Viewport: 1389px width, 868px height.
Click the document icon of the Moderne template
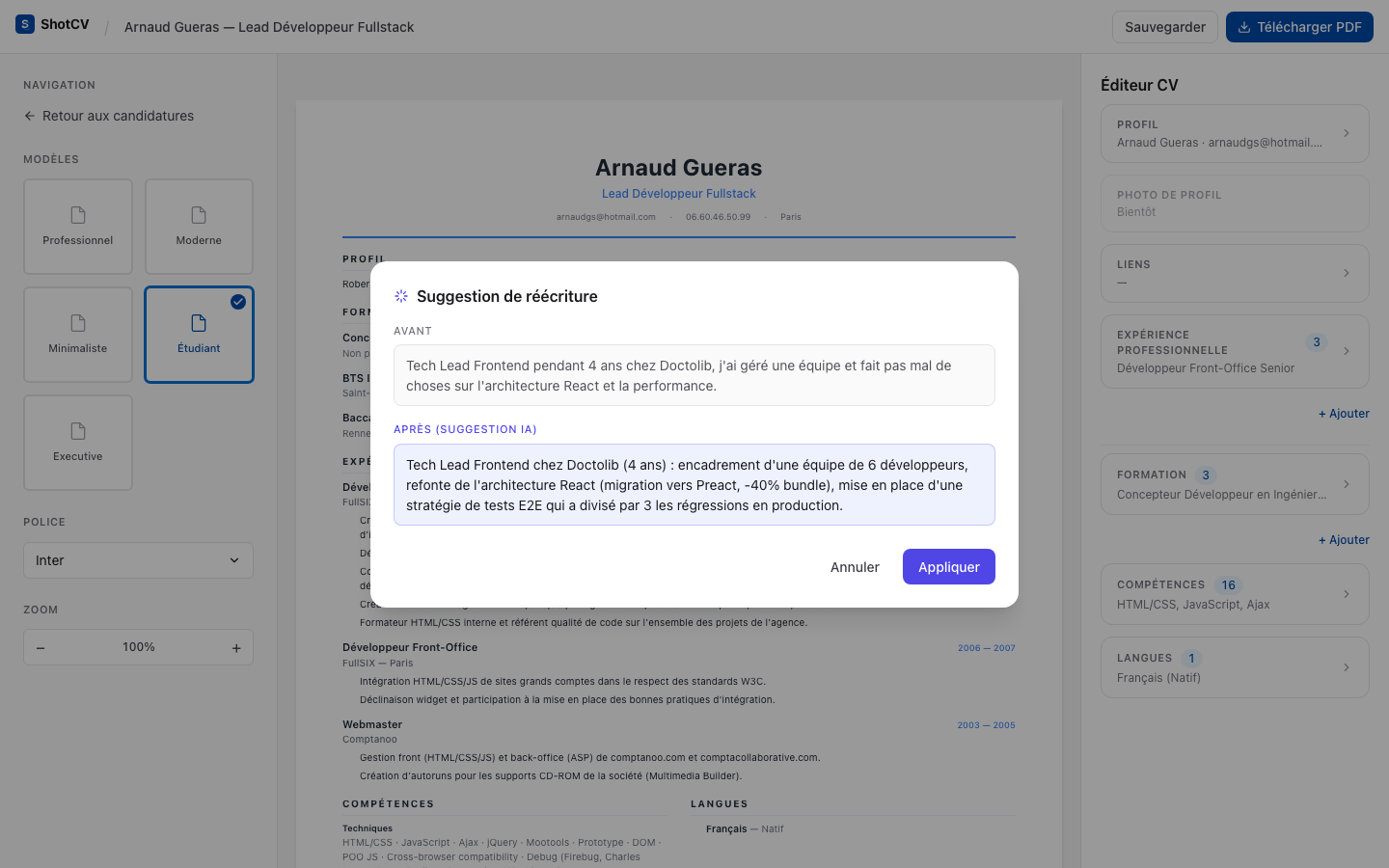click(199, 214)
